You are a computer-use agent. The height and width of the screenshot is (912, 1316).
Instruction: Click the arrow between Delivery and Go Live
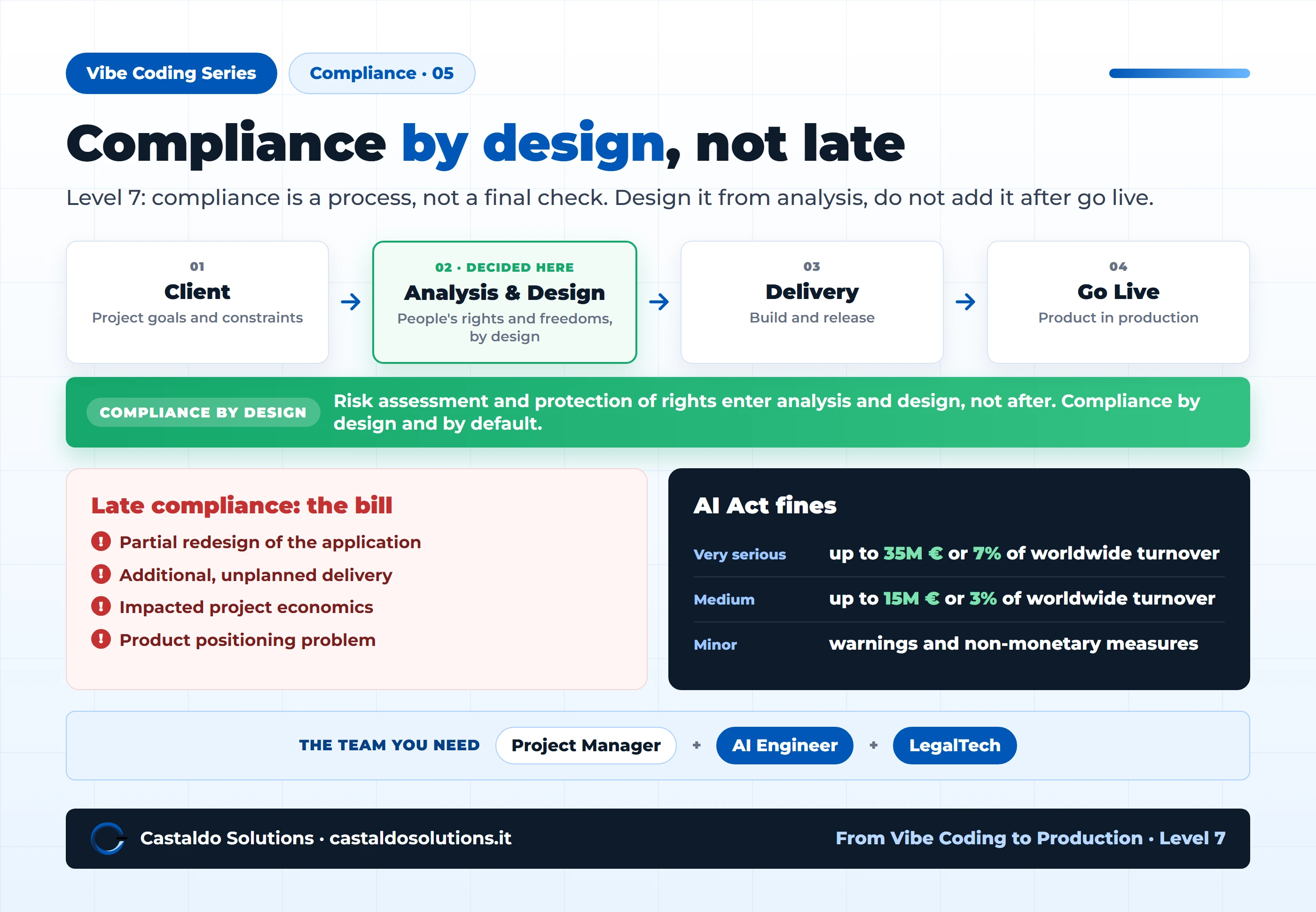(965, 302)
